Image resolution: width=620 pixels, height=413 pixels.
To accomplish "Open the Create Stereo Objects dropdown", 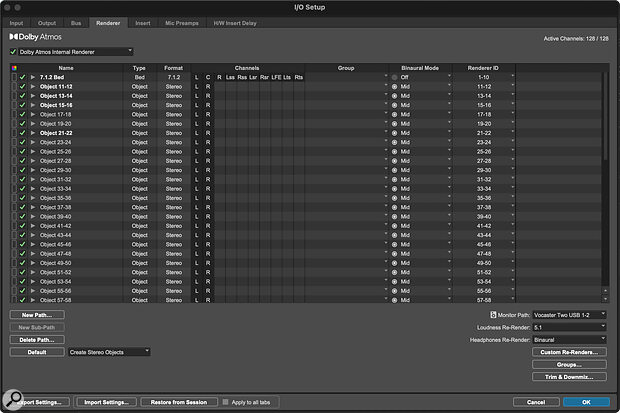I will (109, 352).
